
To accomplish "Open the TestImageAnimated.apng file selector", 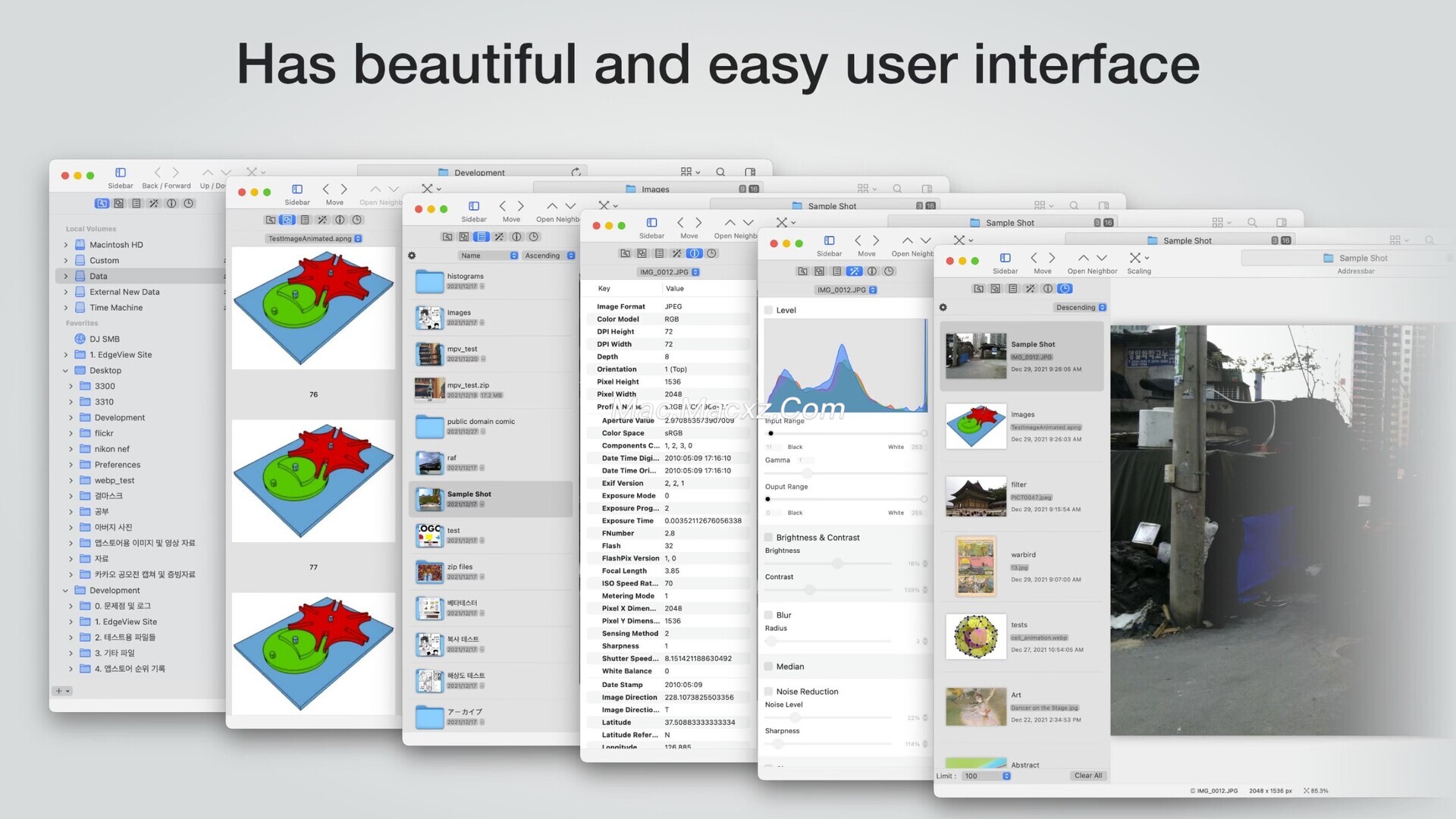I will 314,238.
